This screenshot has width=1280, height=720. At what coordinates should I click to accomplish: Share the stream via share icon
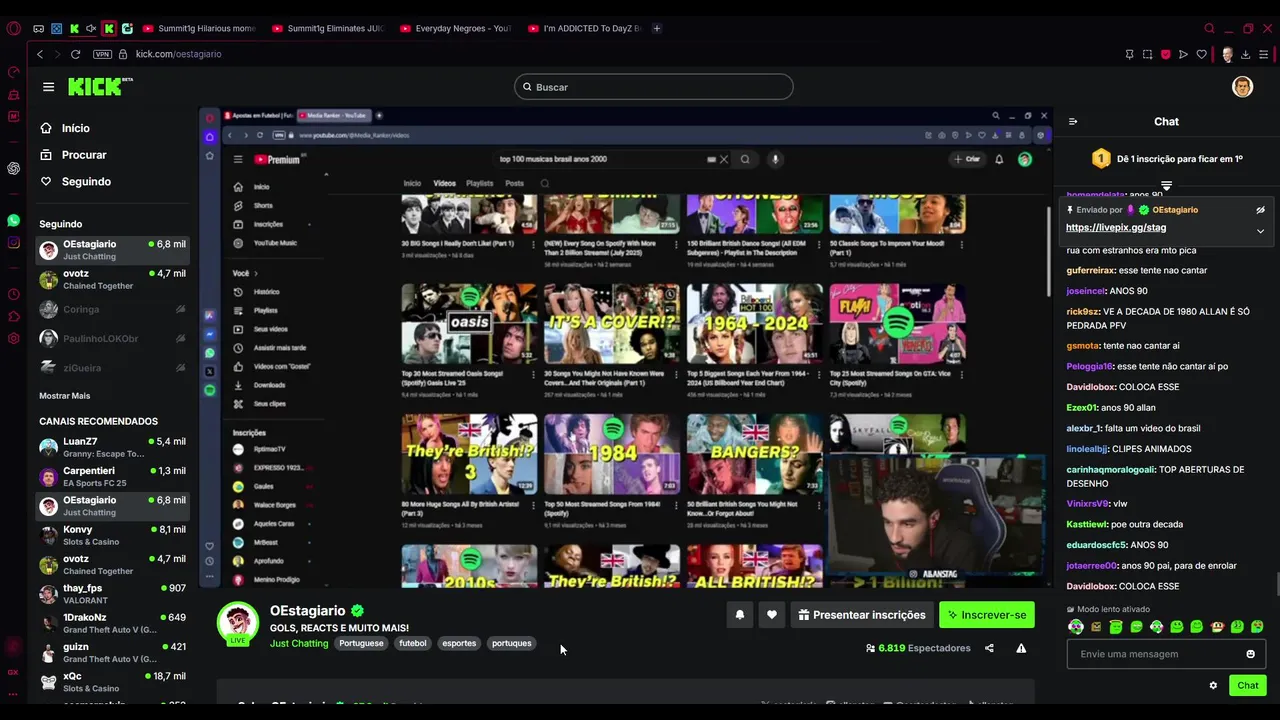point(989,648)
